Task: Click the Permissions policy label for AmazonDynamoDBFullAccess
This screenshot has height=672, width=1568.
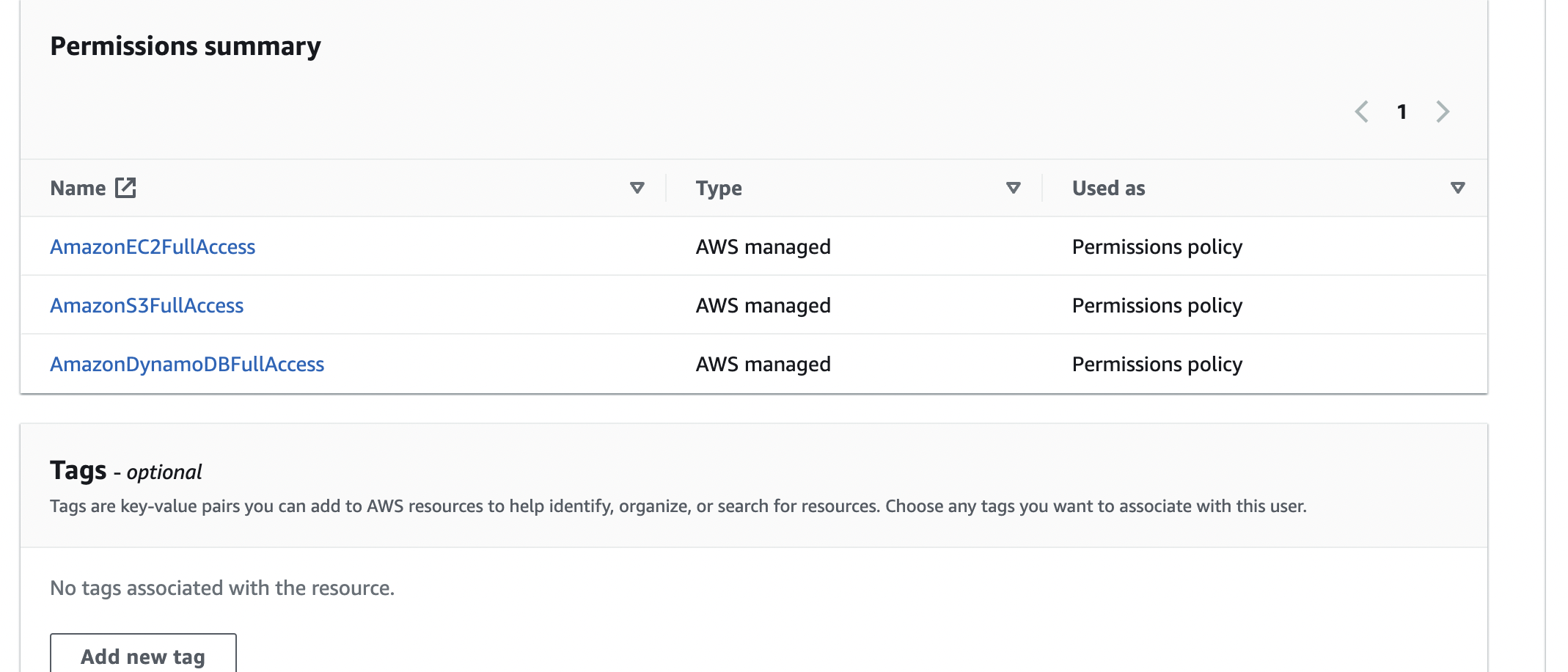Action: pyautogui.click(x=1157, y=364)
